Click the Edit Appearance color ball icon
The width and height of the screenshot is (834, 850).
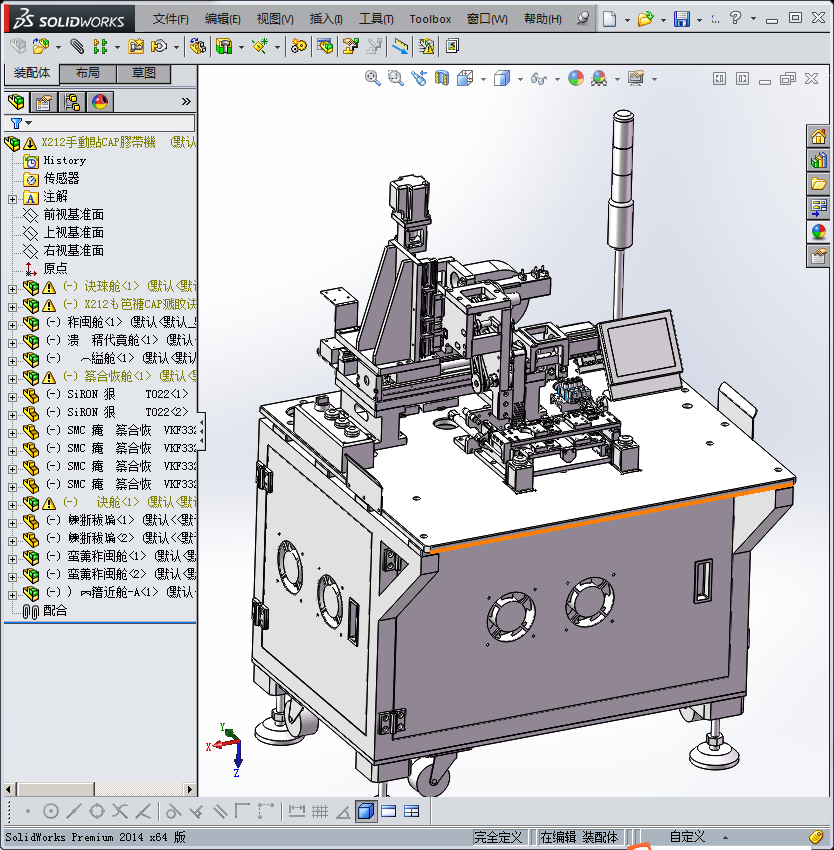tap(575, 78)
